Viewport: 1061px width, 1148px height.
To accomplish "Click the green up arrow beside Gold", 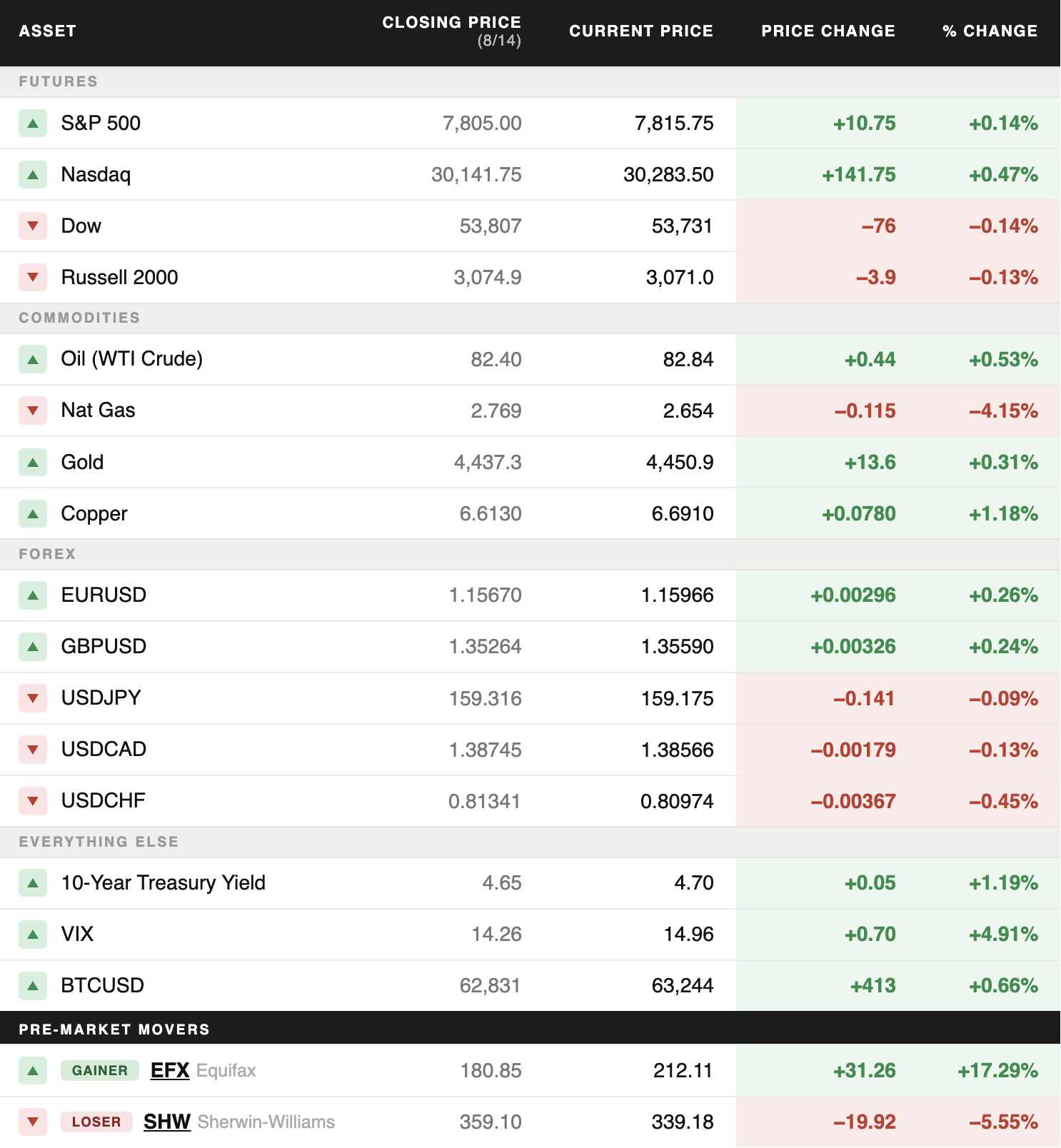I will point(33,462).
